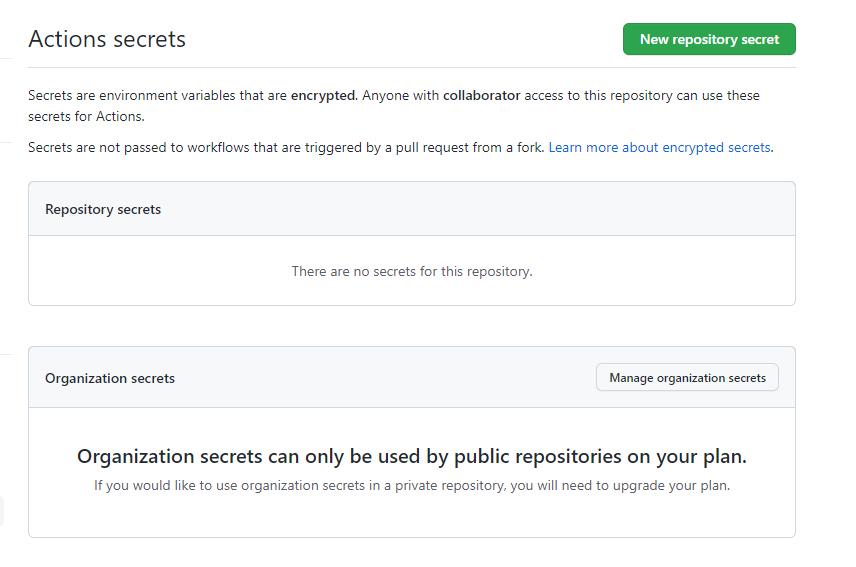This screenshot has height=567, width=856.
Task: Select the Organization secrets panel header text
Action: tap(110, 378)
